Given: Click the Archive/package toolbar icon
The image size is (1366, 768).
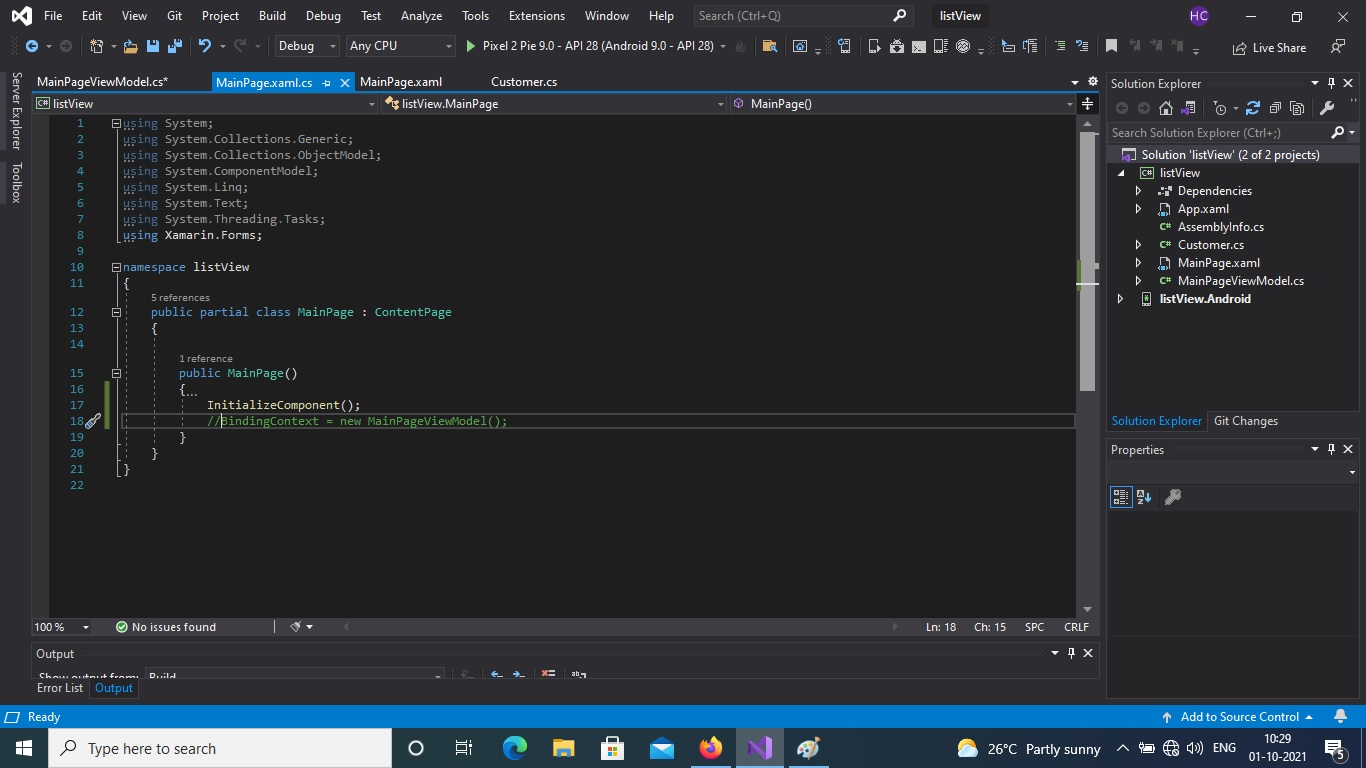Looking at the screenshot, I should coord(897,46).
